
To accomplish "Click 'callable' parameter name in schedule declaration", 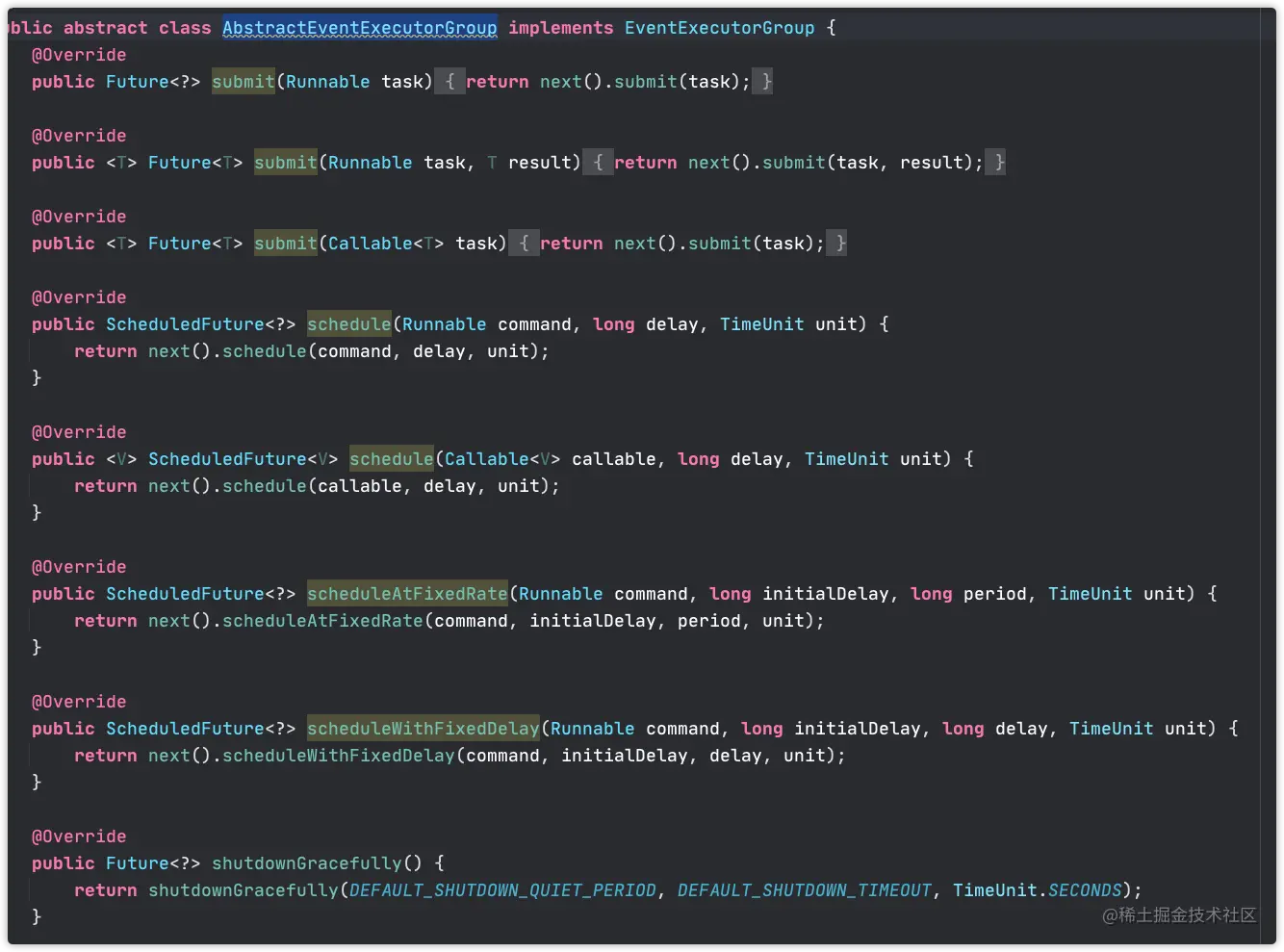I will (x=614, y=459).
